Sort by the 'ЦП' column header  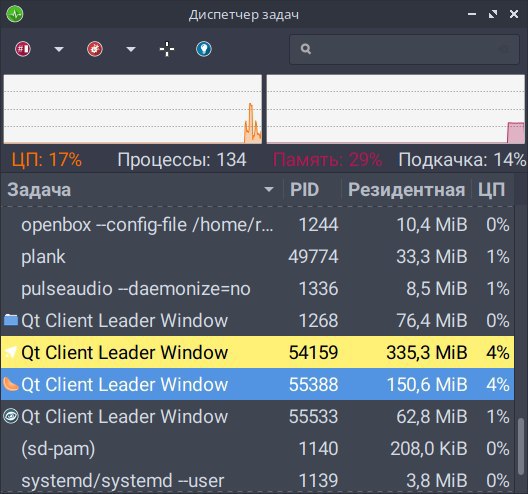[x=492, y=190]
